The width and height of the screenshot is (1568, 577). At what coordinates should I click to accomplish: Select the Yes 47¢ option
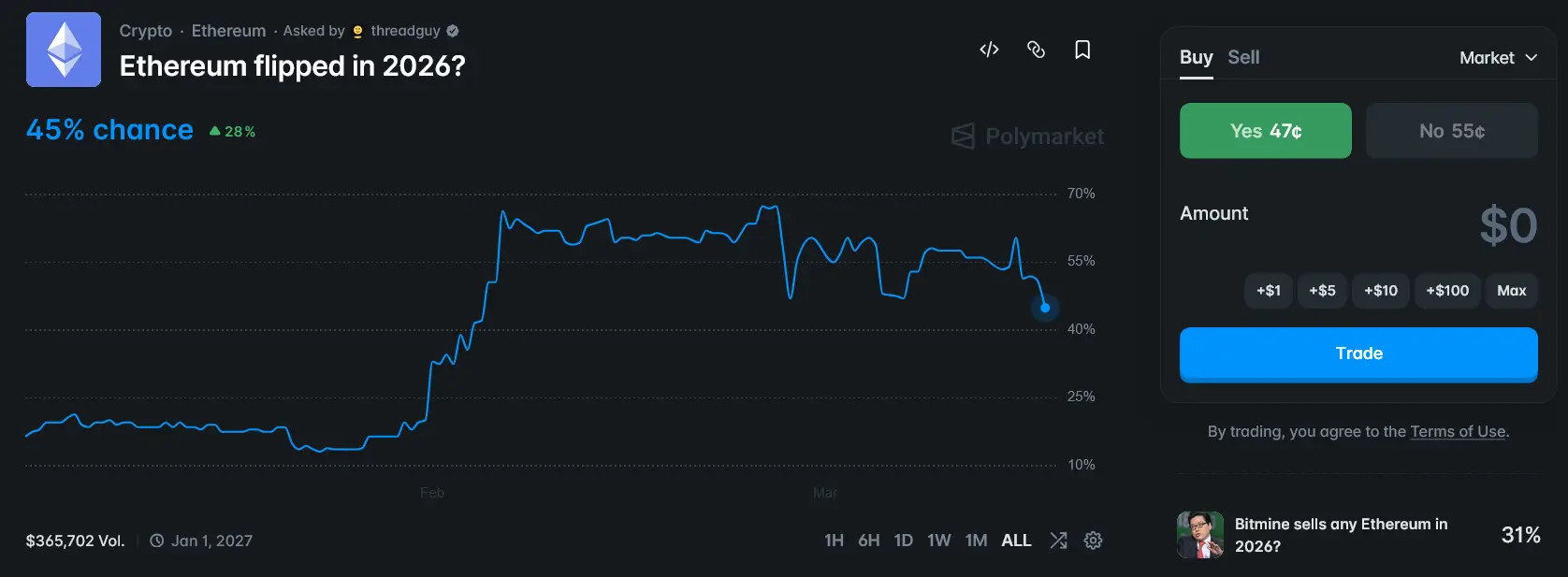point(1265,131)
